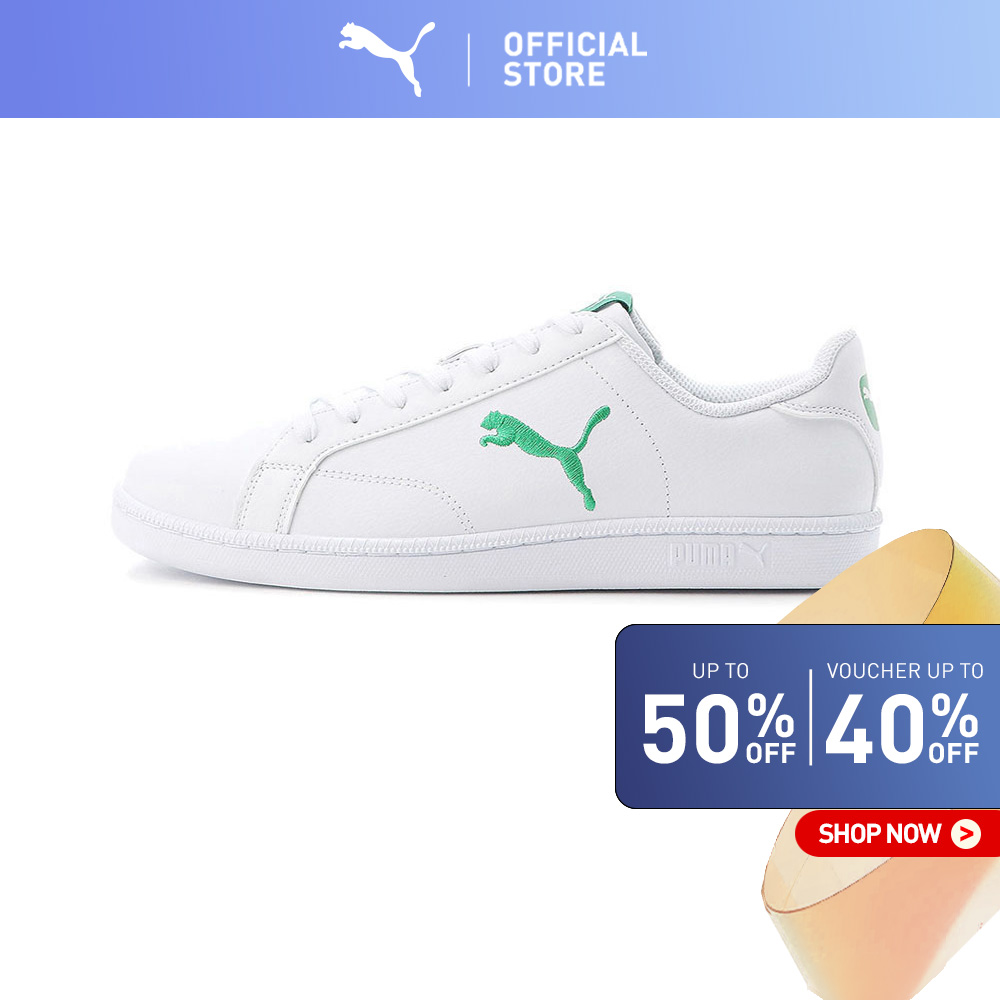Click the vertical divider line in header

pyautogui.click(x=469, y=60)
